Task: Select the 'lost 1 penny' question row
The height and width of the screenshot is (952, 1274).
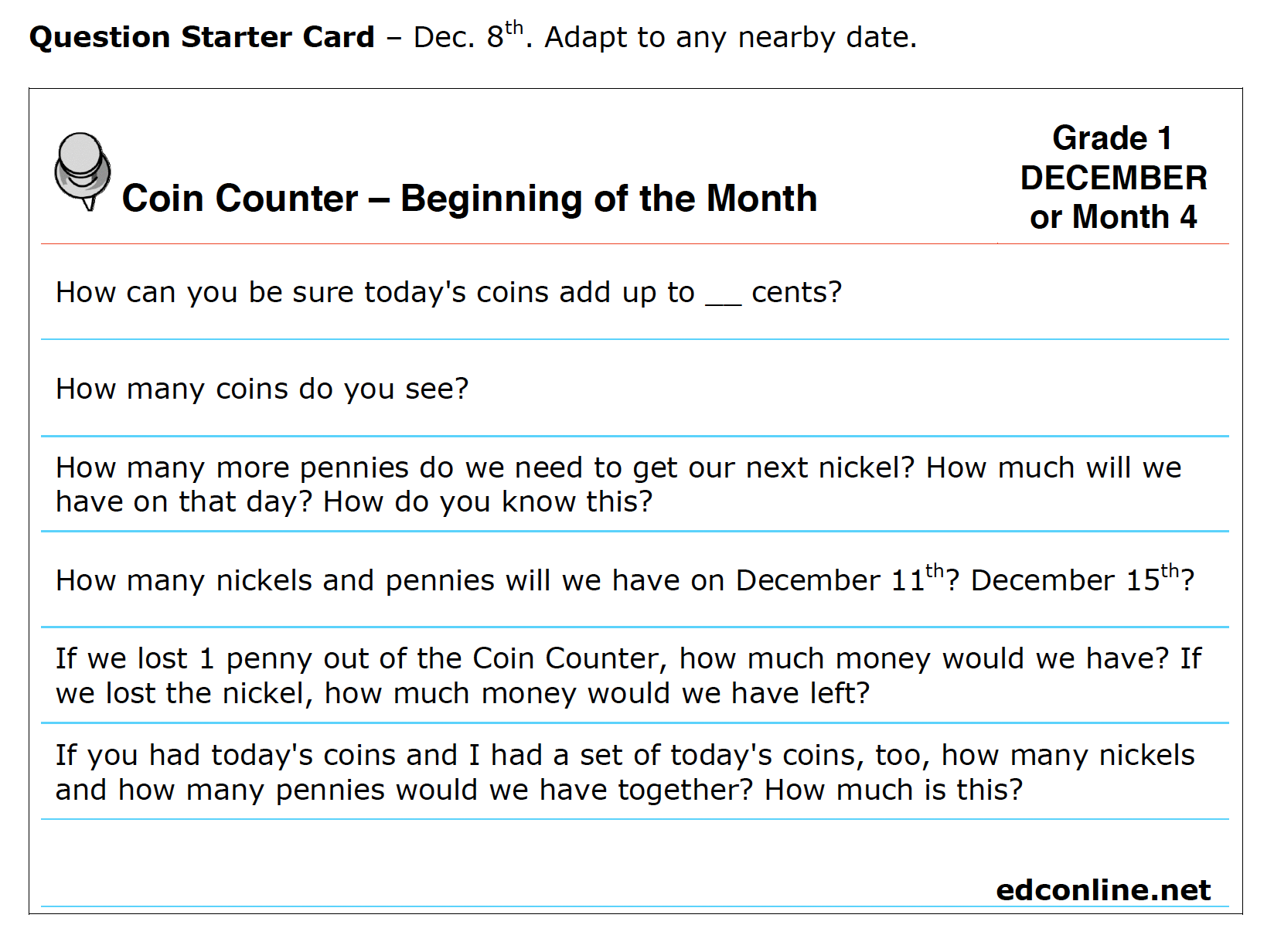Action: pyautogui.click(x=635, y=675)
